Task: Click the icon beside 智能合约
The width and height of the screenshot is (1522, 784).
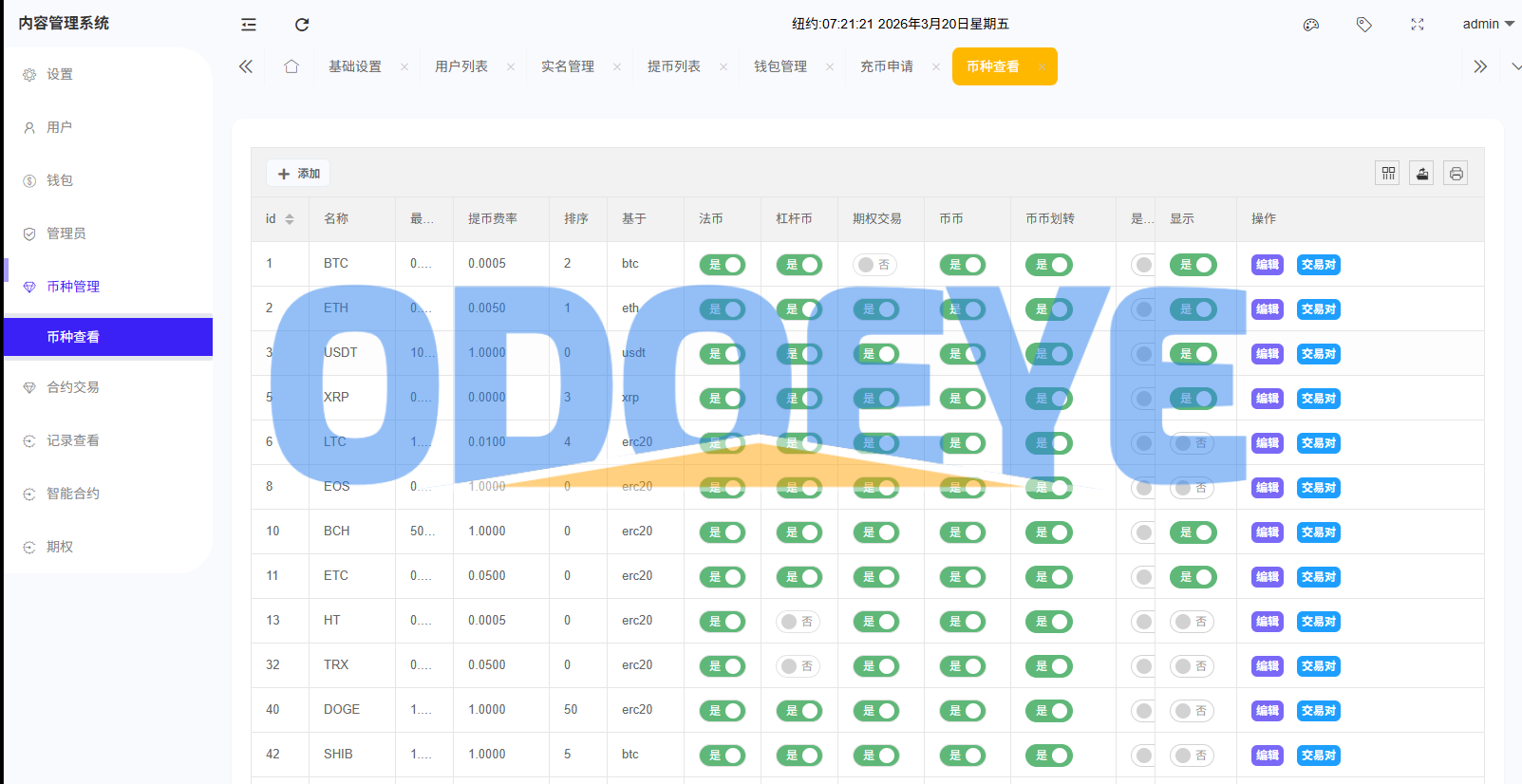Action: [x=29, y=494]
